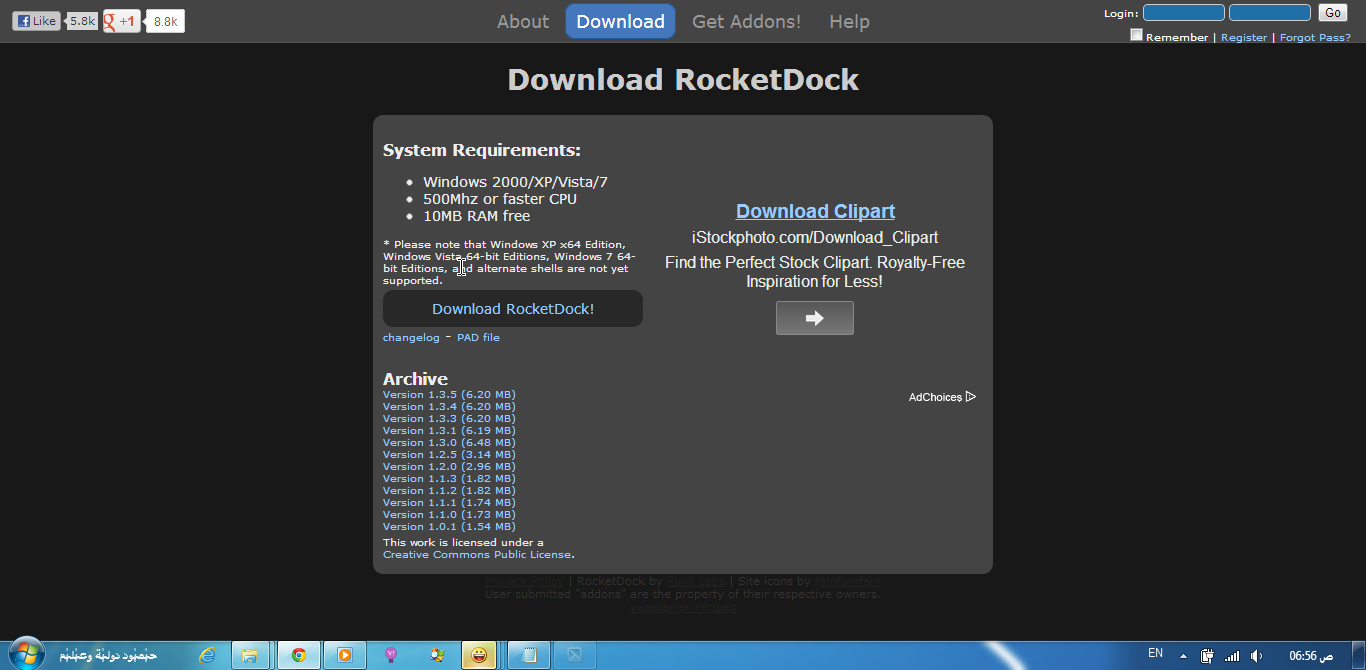The width and height of the screenshot is (1366, 670).
Task: Launch Internet Explorer from the taskbar
Action: pyautogui.click(x=207, y=655)
